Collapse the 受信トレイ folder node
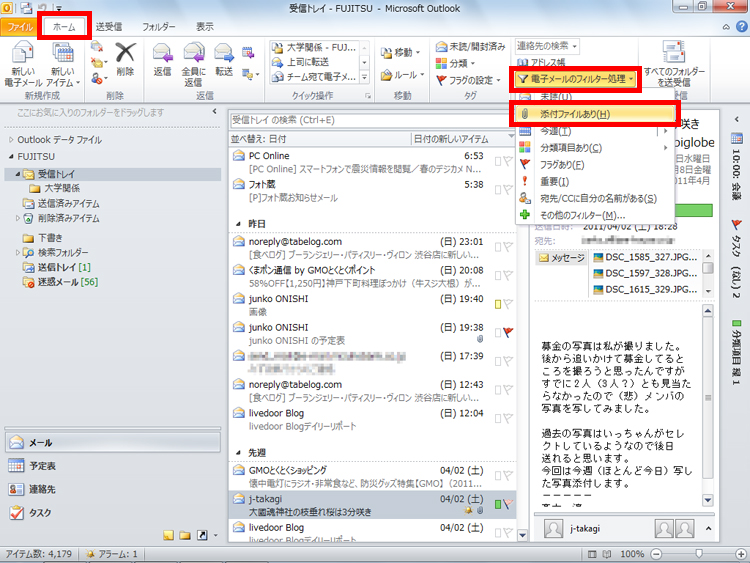The height and width of the screenshot is (563, 750). tap(18, 174)
